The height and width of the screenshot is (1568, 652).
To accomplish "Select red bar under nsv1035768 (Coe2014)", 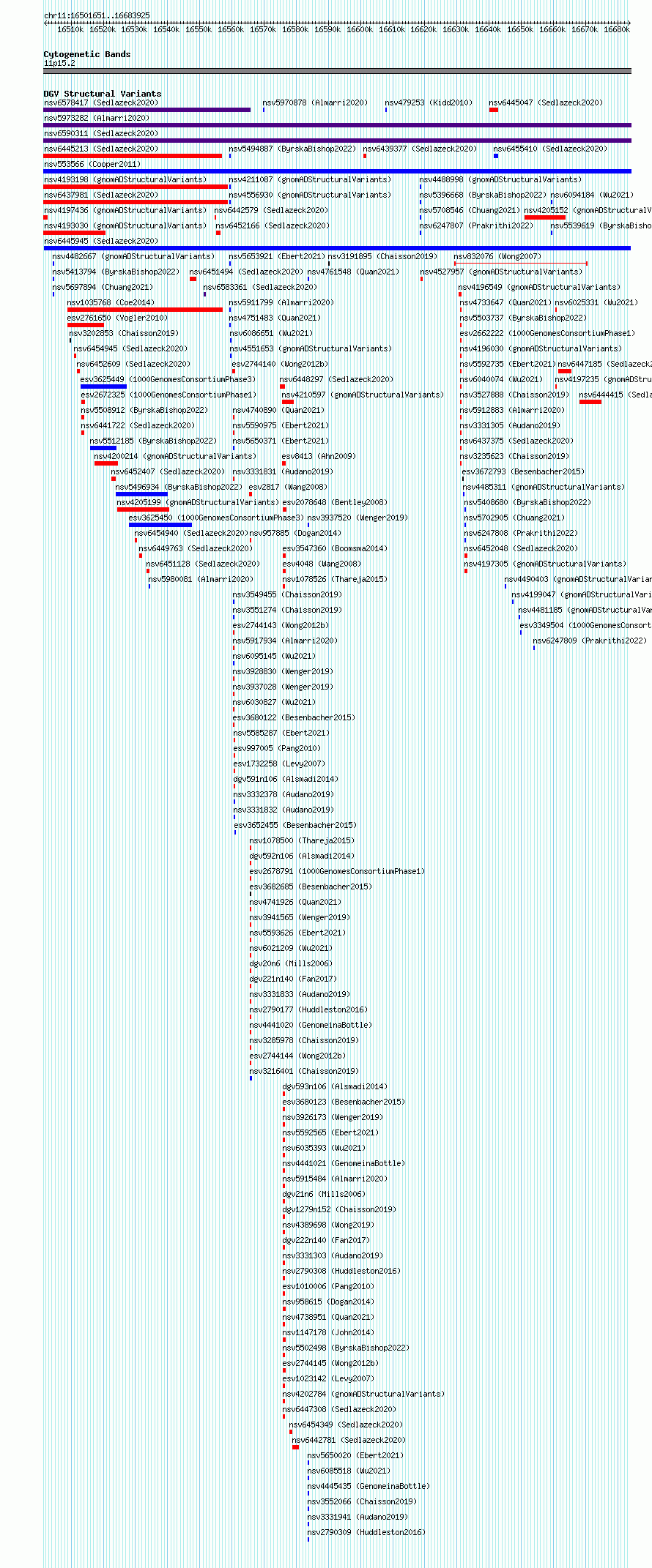I will tap(145, 310).
